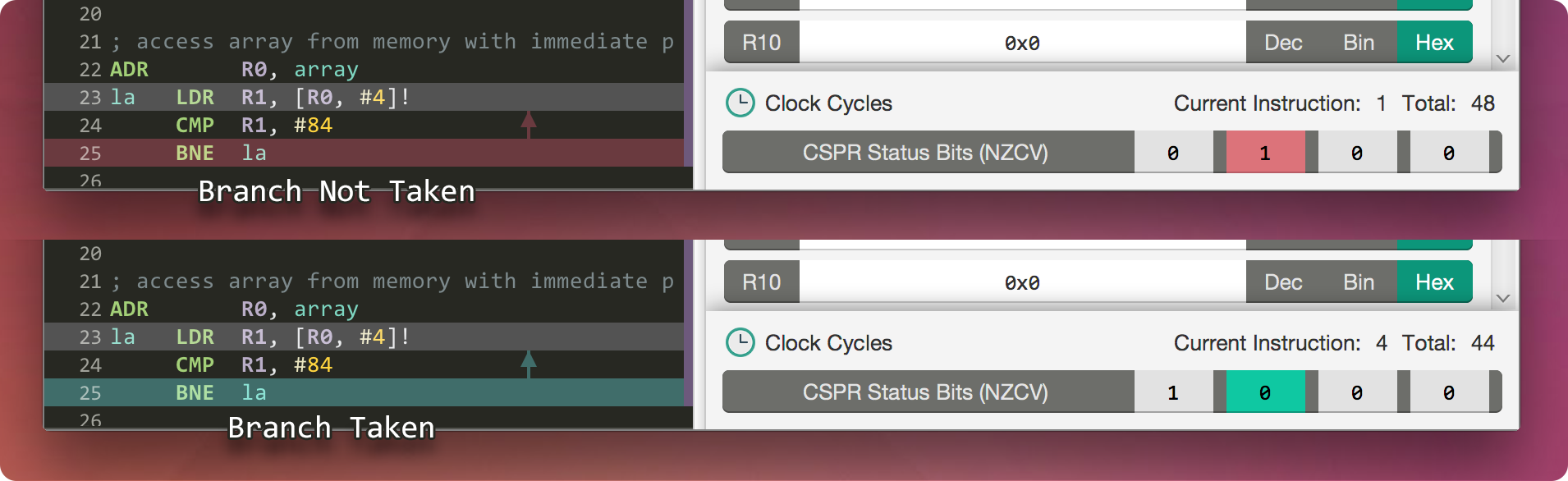Screen dimensions: 1568x481
Task: Click the teal highlighted Z status bit
Action: (1265, 392)
